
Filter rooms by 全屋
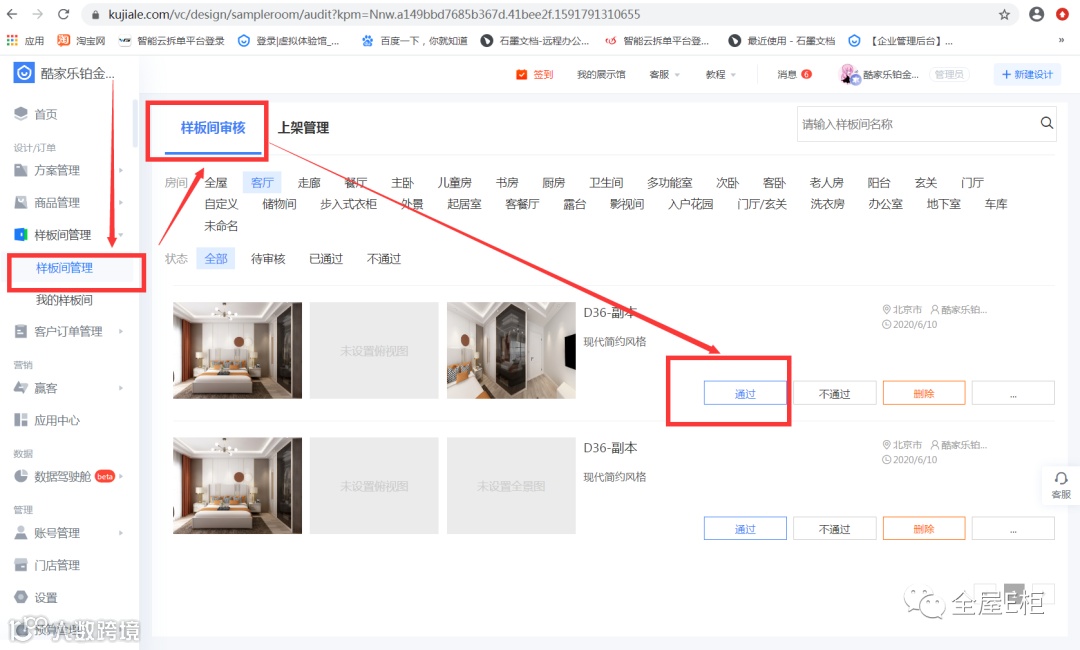[x=216, y=182]
